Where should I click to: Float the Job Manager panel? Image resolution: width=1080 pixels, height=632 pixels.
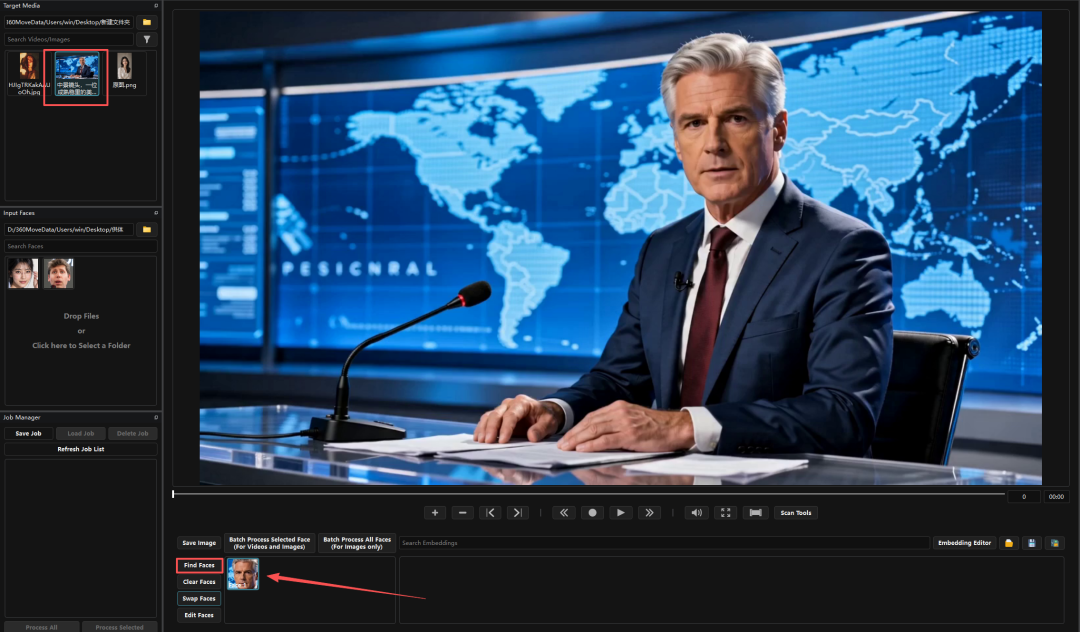[156, 417]
